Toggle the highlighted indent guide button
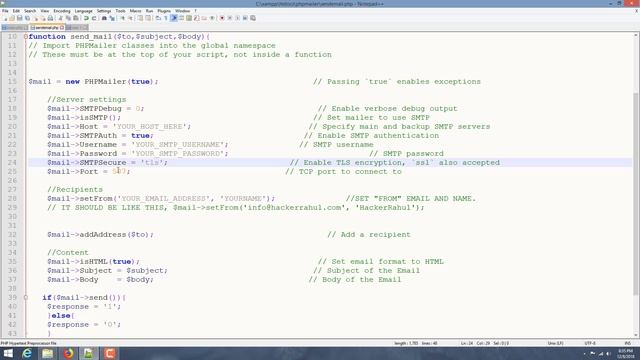 tap(174, 18)
